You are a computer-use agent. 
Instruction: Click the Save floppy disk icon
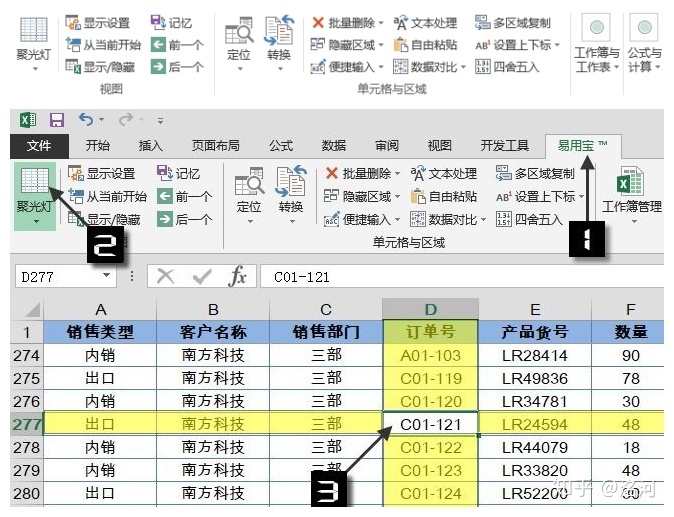(57, 120)
